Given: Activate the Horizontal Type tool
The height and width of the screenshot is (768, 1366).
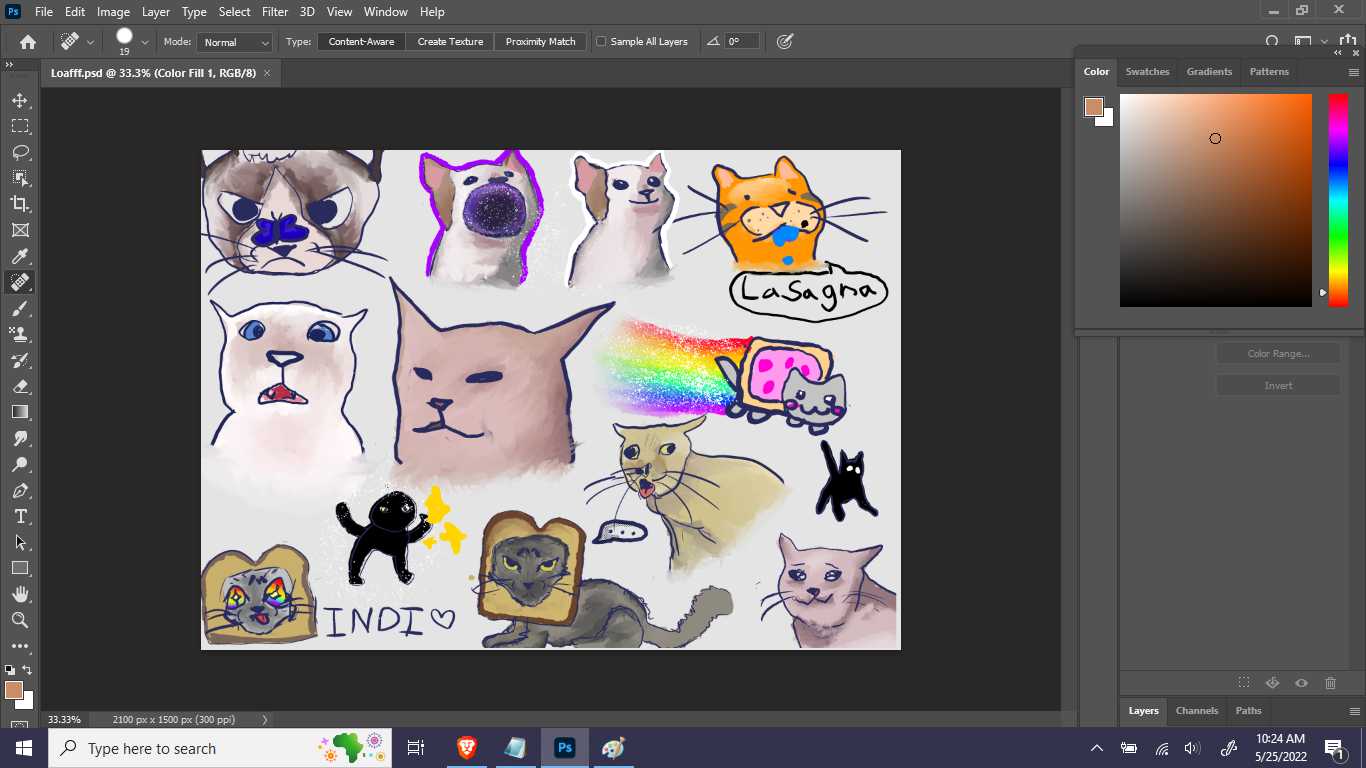Looking at the screenshot, I should click(x=20, y=516).
